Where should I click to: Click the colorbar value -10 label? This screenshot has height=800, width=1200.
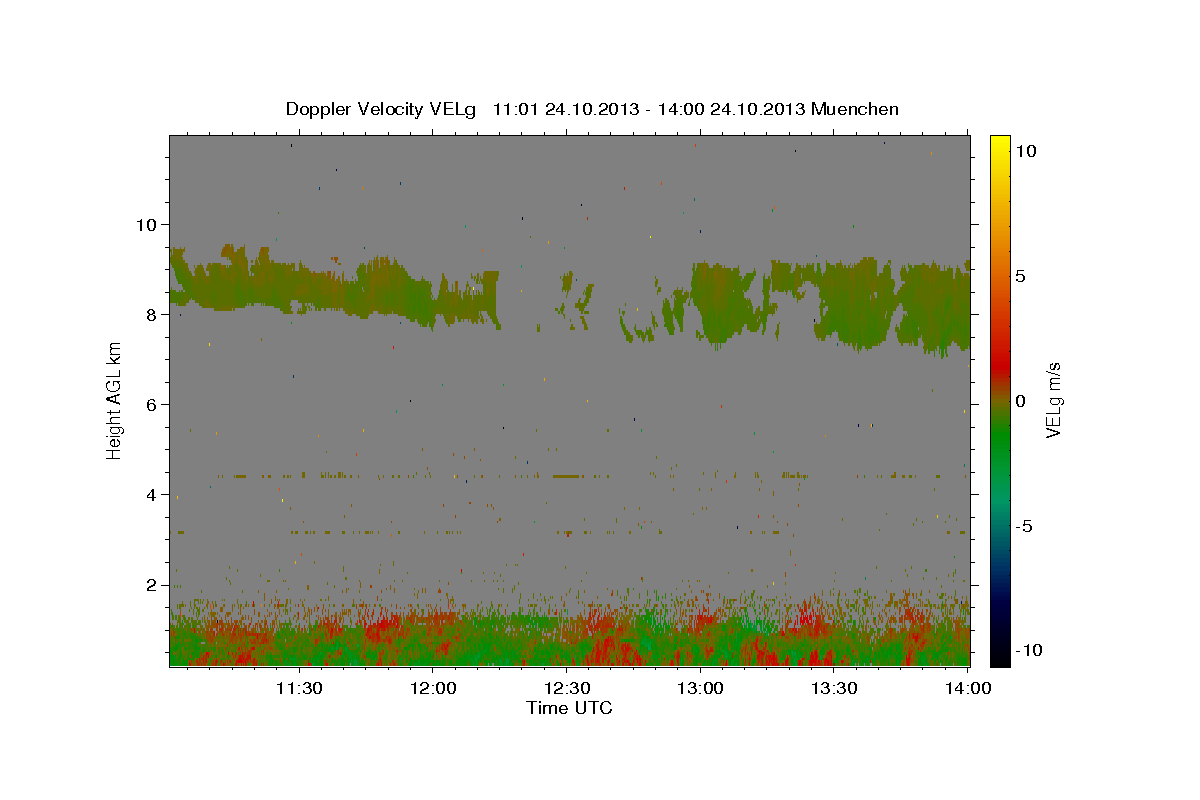1029,650
